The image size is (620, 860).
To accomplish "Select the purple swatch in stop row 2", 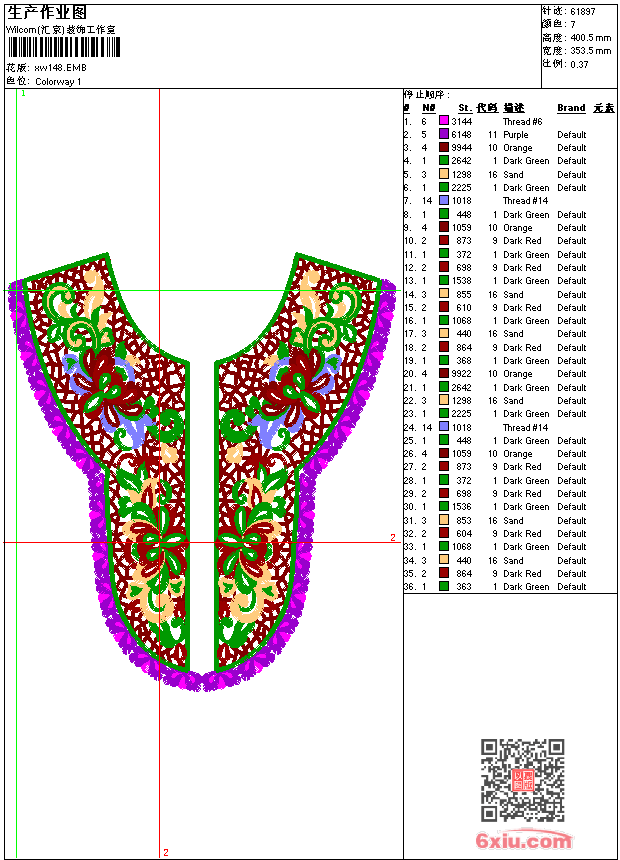I will tap(444, 134).
